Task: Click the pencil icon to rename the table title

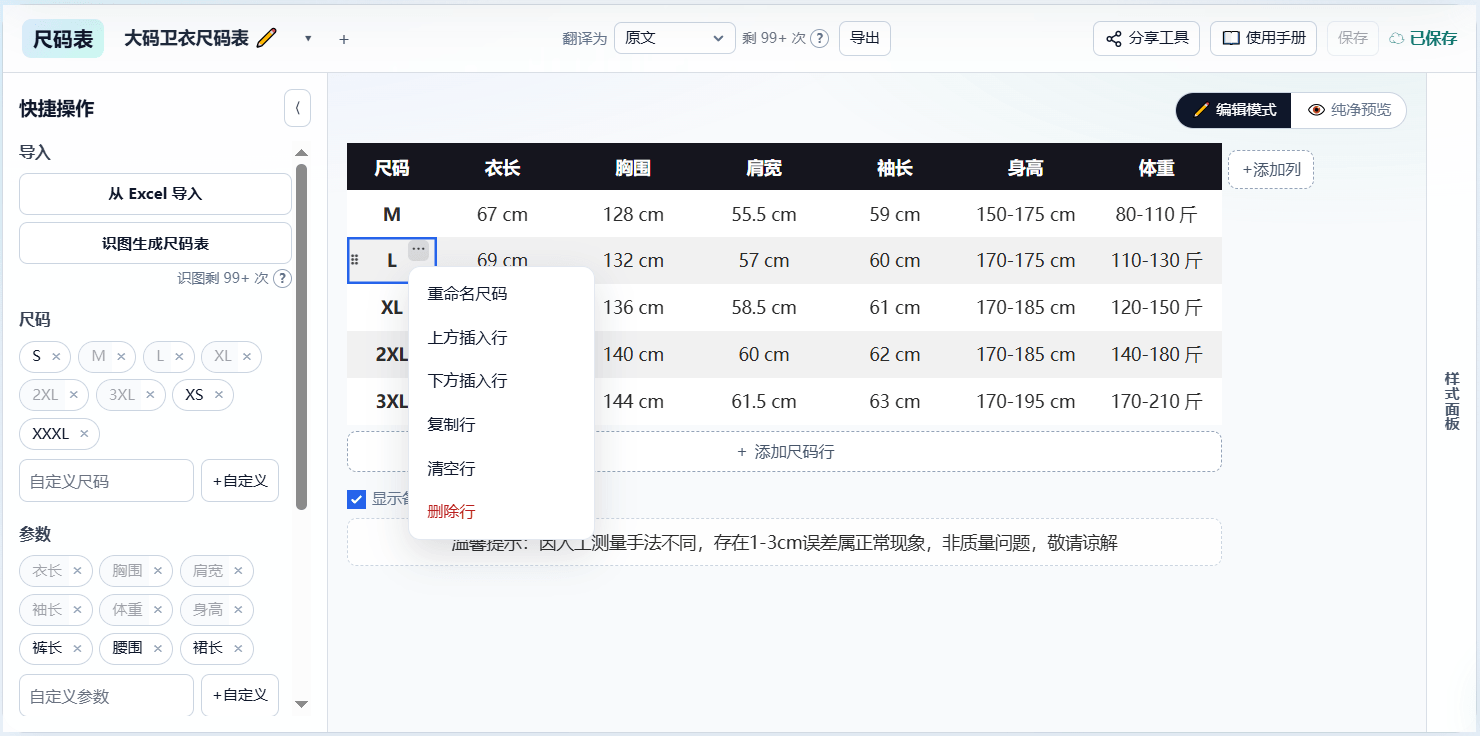Action: click(x=266, y=38)
